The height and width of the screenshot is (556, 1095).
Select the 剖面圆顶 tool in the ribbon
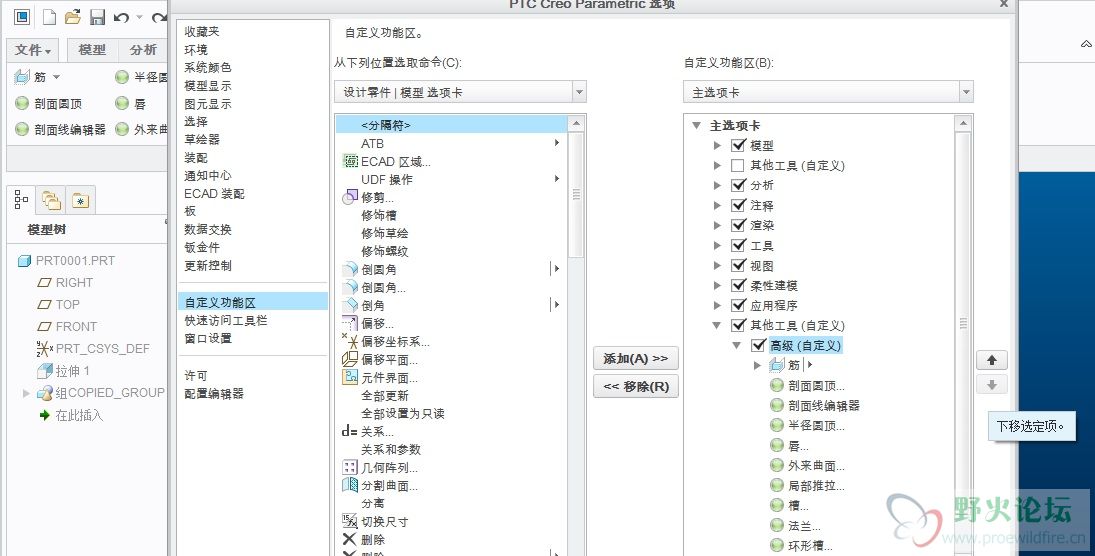coord(49,103)
